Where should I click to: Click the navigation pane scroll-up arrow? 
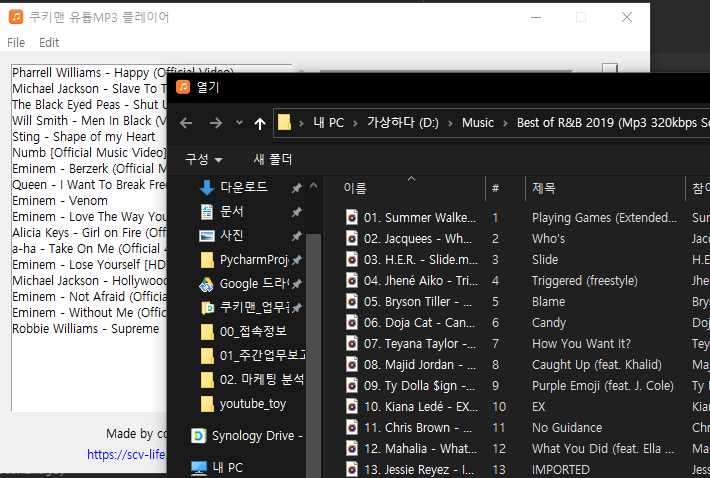coord(313,186)
